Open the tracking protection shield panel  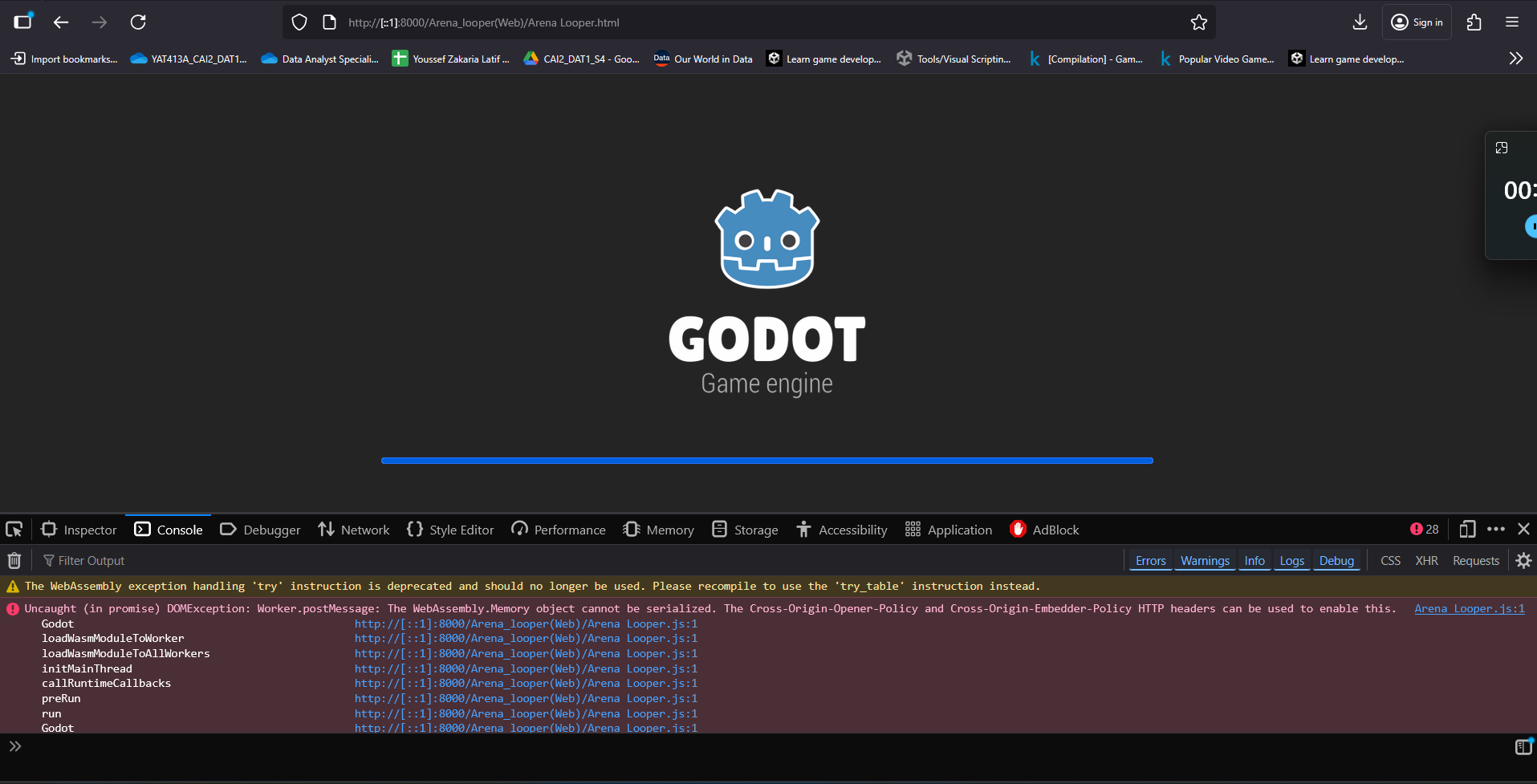[299, 22]
